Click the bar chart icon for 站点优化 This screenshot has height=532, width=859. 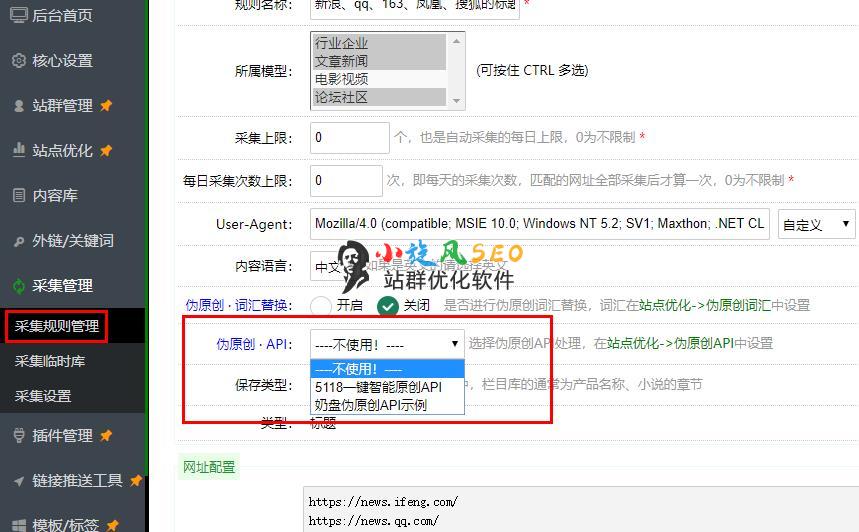tap(19, 150)
